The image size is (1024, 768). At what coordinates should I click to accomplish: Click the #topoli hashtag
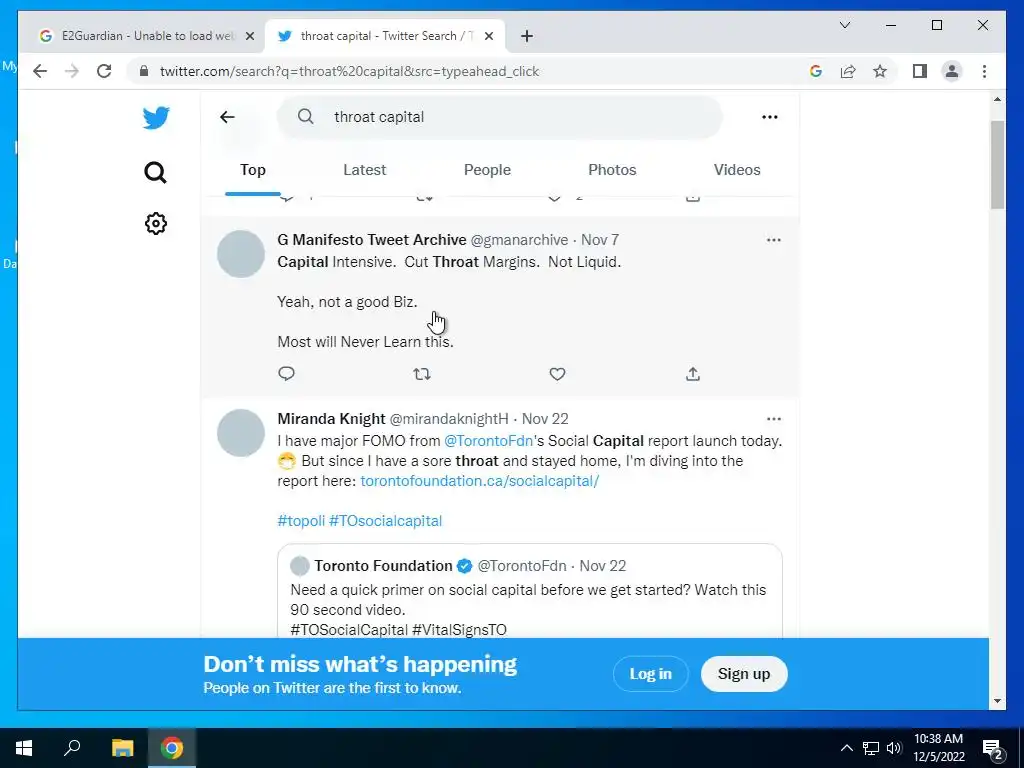[x=301, y=520]
